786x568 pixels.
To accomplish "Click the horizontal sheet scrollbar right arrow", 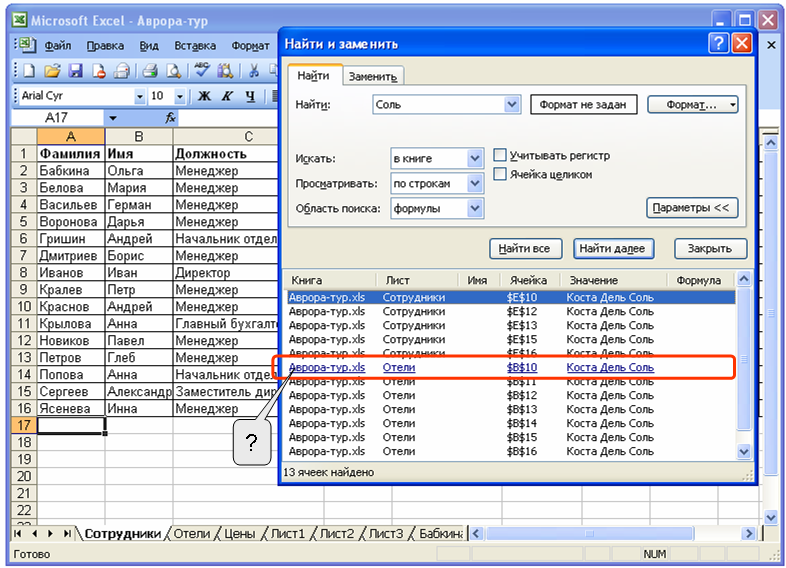I will pos(749,533).
